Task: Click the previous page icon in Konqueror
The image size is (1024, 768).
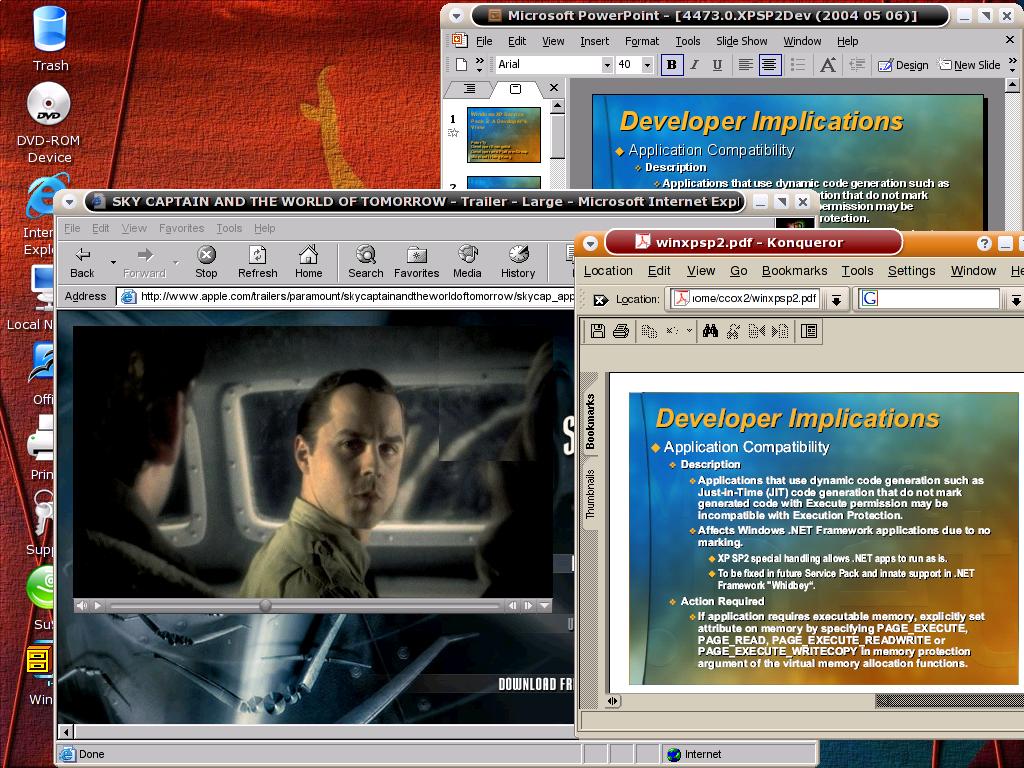Action: click(x=756, y=331)
